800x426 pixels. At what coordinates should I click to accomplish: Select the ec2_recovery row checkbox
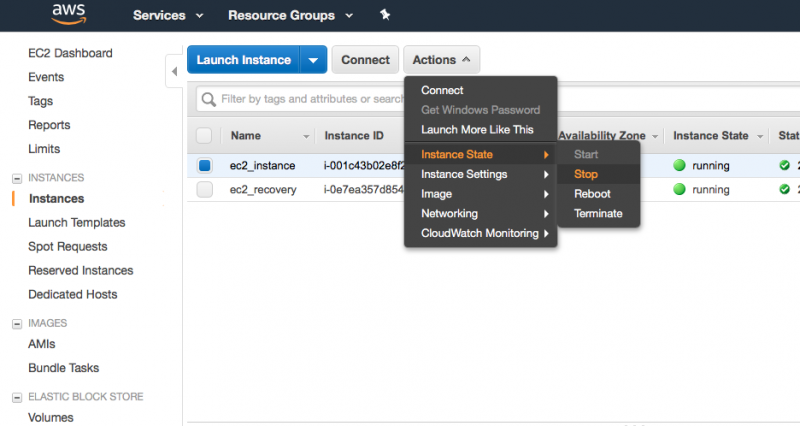tap(205, 189)
